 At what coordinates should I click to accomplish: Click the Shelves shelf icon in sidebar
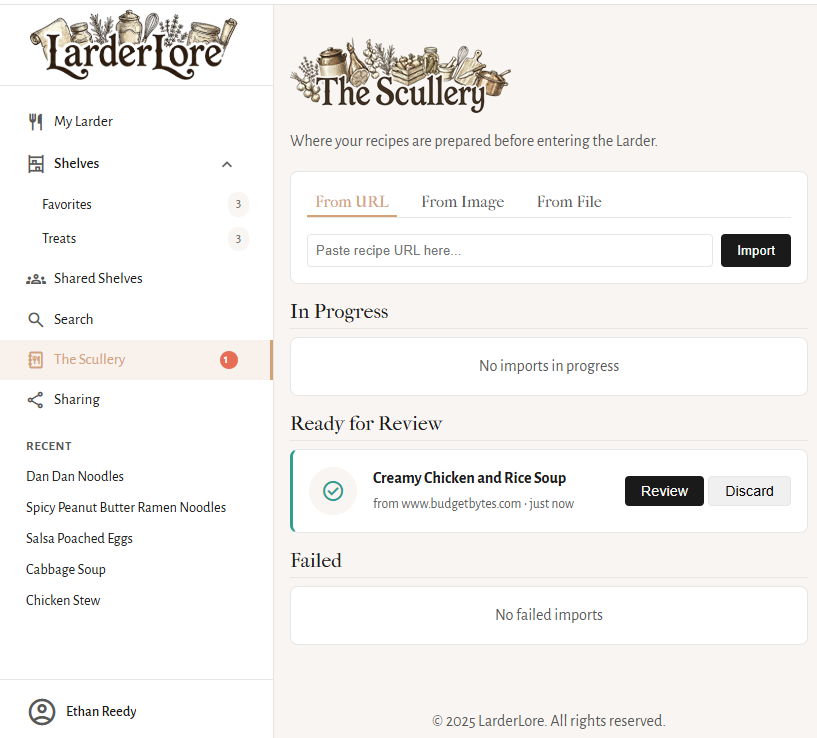pyautogui.click(x=36, y=163)
